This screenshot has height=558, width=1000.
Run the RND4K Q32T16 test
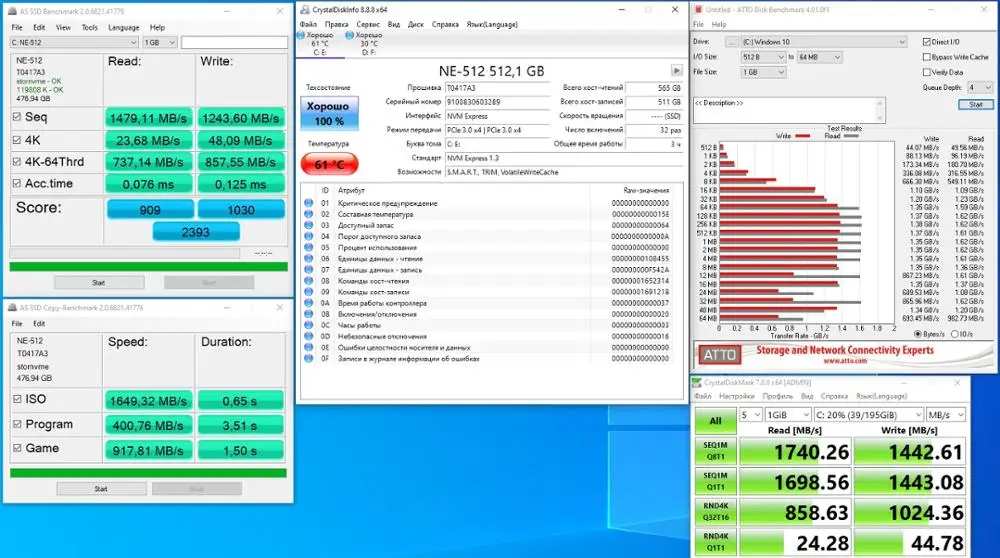click(x=716, y=512)
